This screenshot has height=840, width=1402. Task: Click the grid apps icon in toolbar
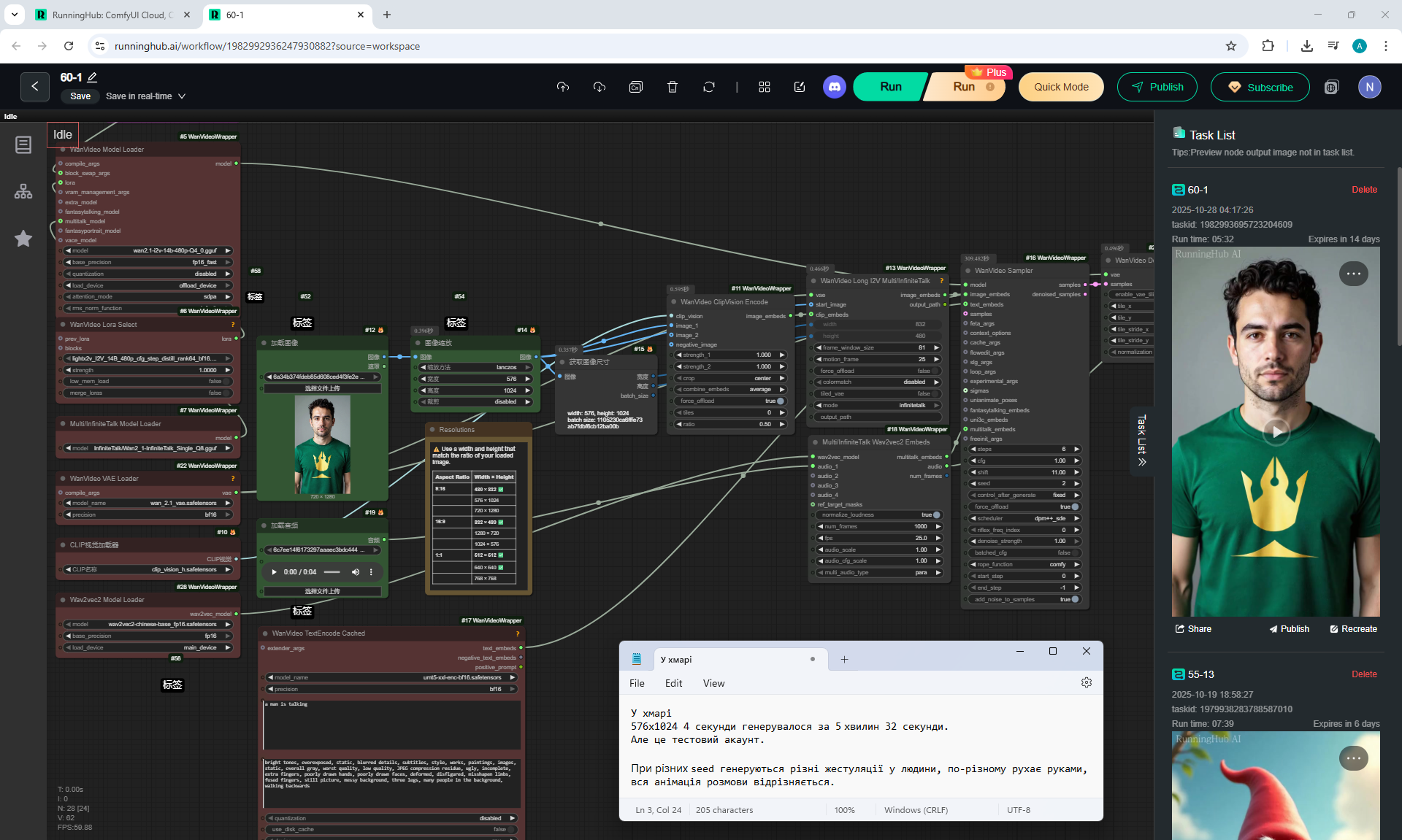coord(764,87)
